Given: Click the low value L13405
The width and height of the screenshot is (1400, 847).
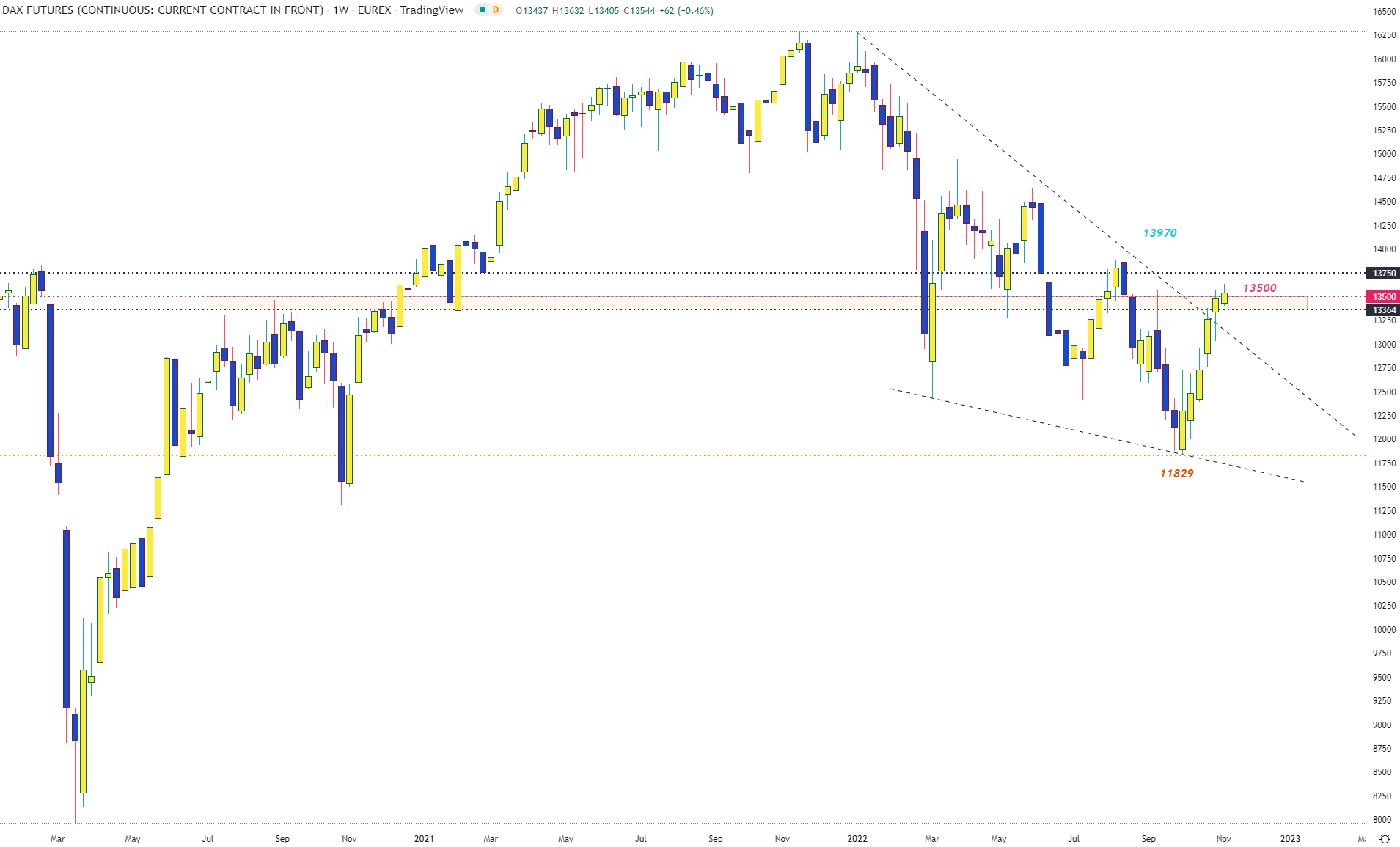Looking at the screenshot, I should 604,11.
